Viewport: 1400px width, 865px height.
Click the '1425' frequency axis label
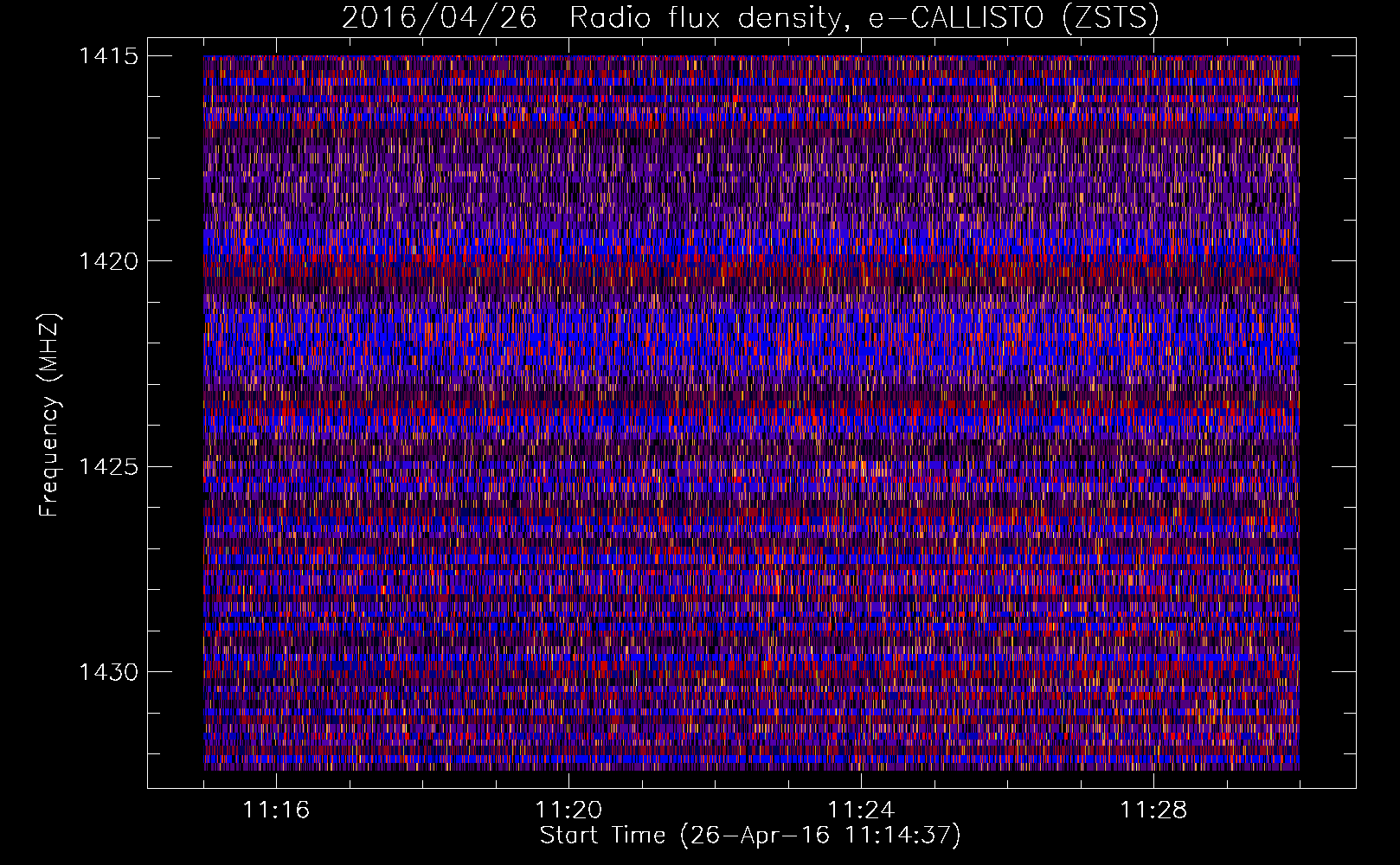click(x=108, y=467)
